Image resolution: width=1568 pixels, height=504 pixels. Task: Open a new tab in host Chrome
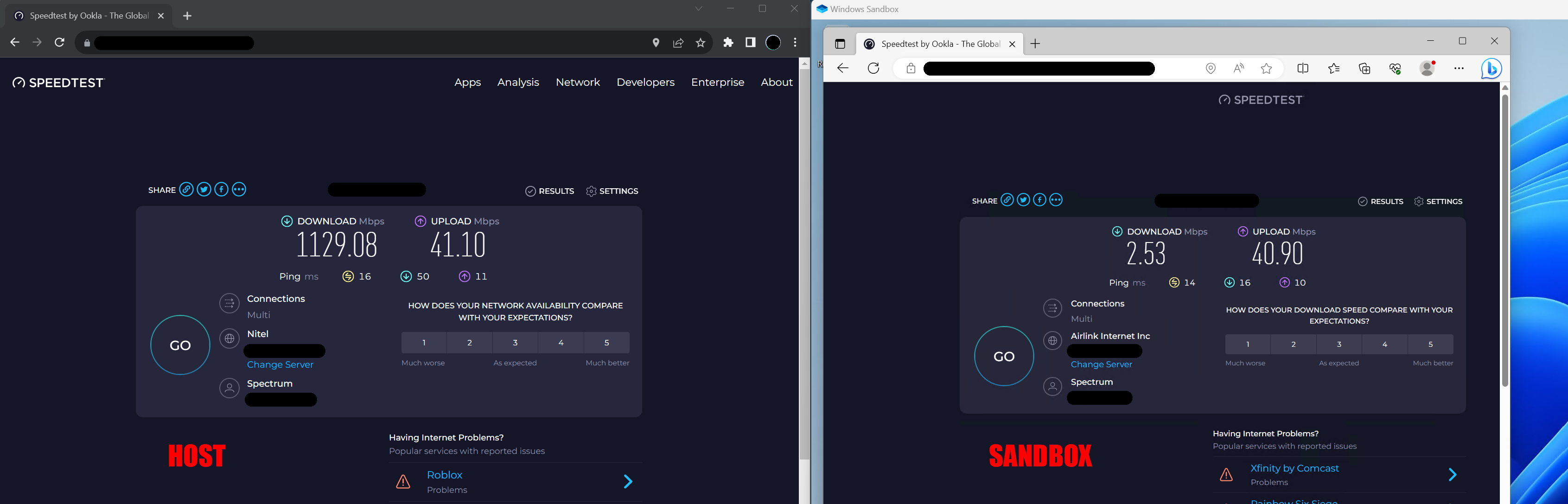187,16
